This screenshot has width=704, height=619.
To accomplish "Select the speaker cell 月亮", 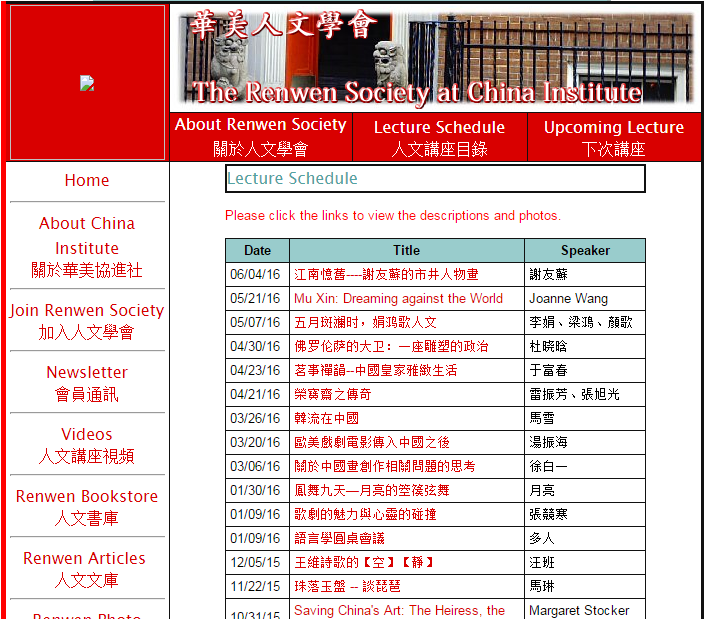I will [x=585, y=491].
